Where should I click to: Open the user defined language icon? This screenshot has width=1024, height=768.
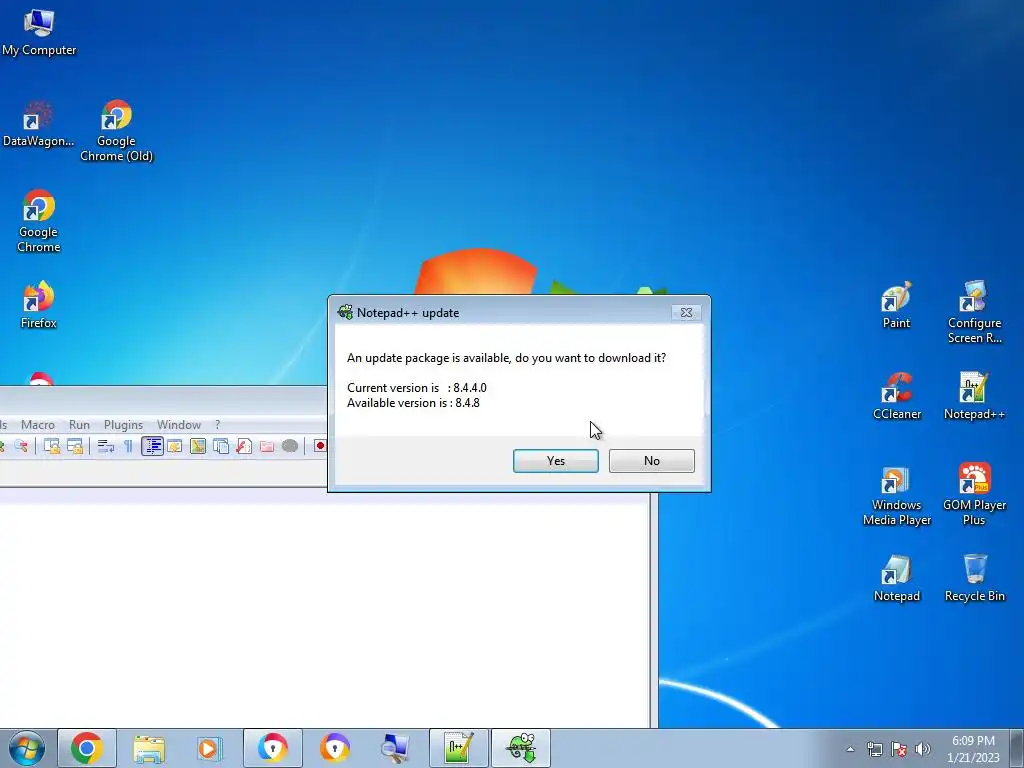coord(175,446)
